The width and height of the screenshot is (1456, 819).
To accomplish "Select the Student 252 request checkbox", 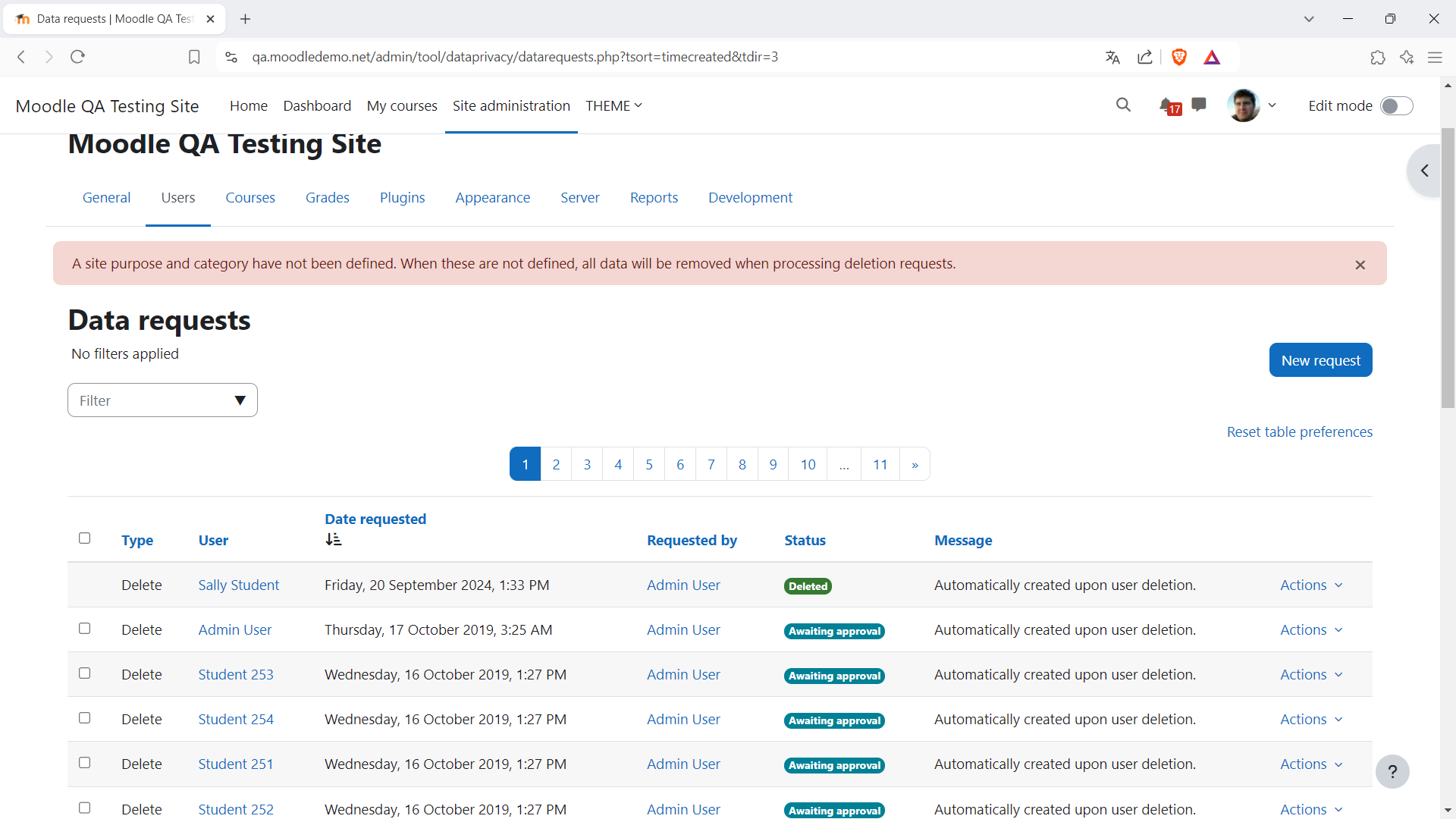I will (85, 808).
